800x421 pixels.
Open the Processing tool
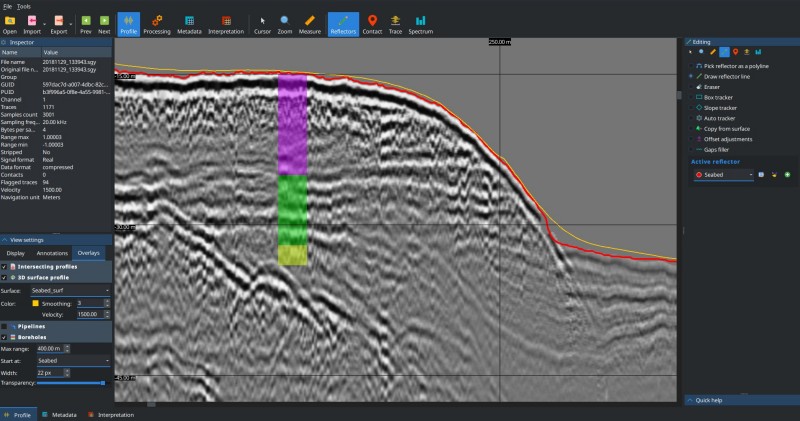157,24
